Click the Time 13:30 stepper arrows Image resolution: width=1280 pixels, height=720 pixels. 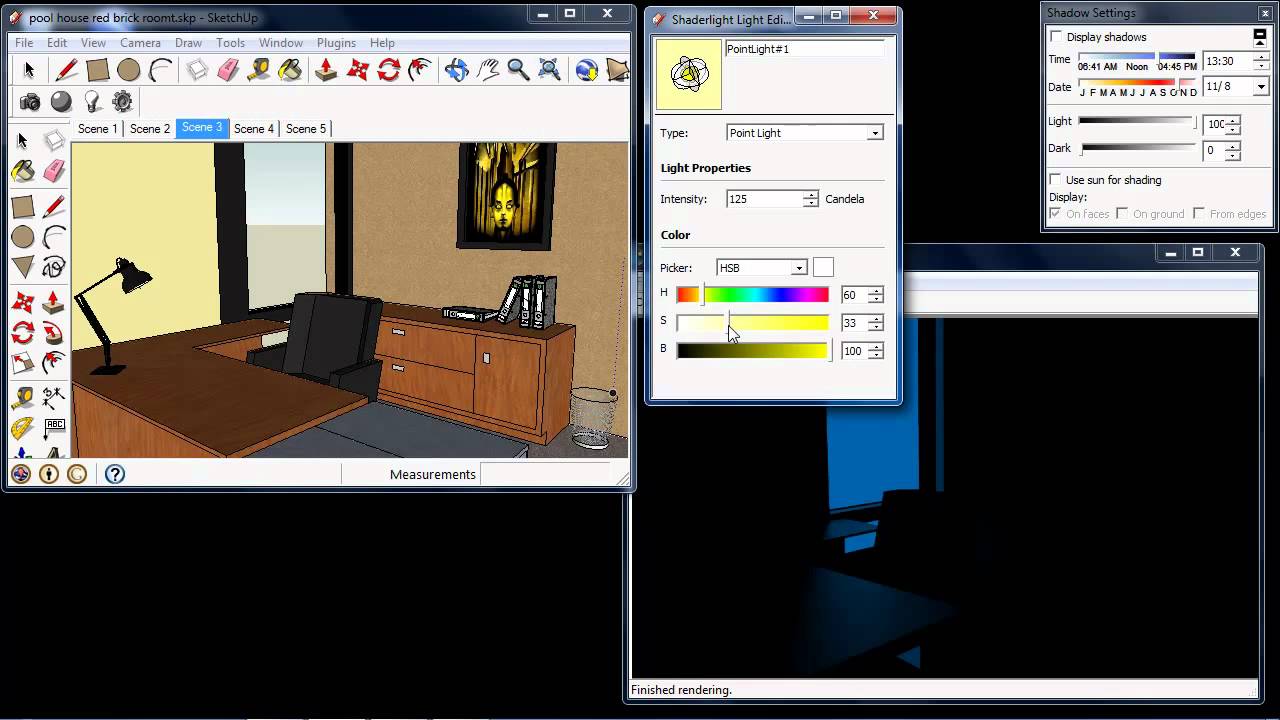tap(1261, 61)
